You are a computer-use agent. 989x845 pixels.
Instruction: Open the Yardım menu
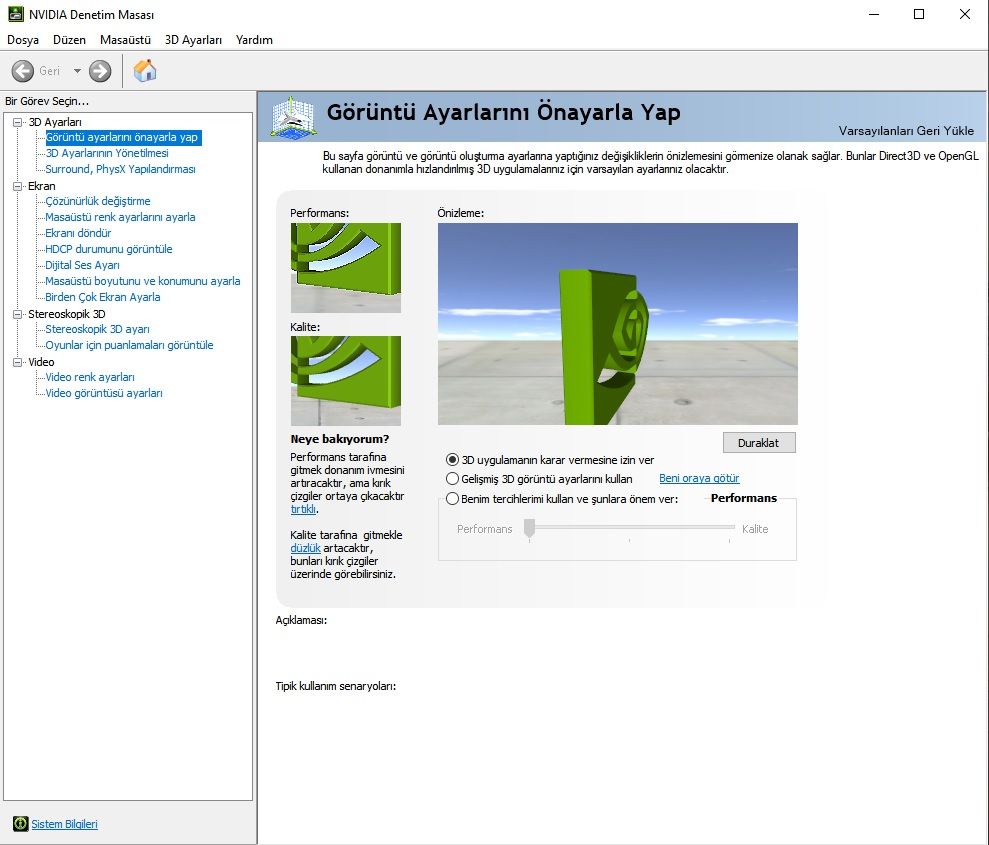click(x=254, y=40)
